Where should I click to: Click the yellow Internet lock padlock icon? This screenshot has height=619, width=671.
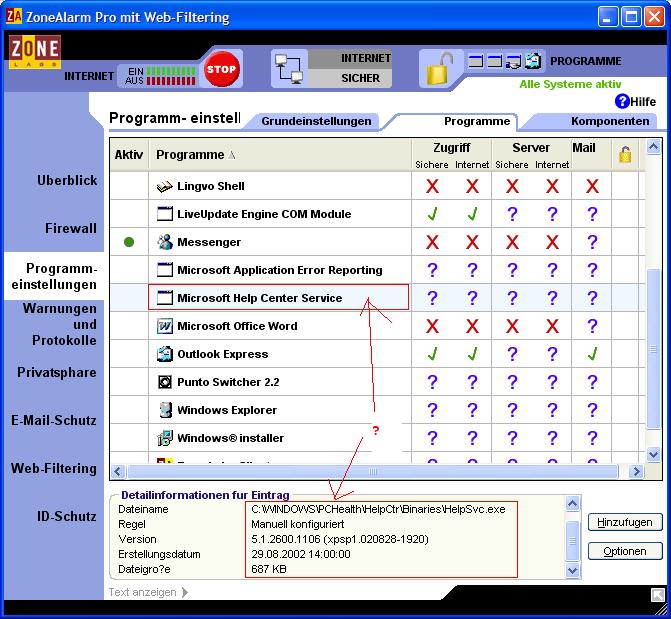click(439, 70)
